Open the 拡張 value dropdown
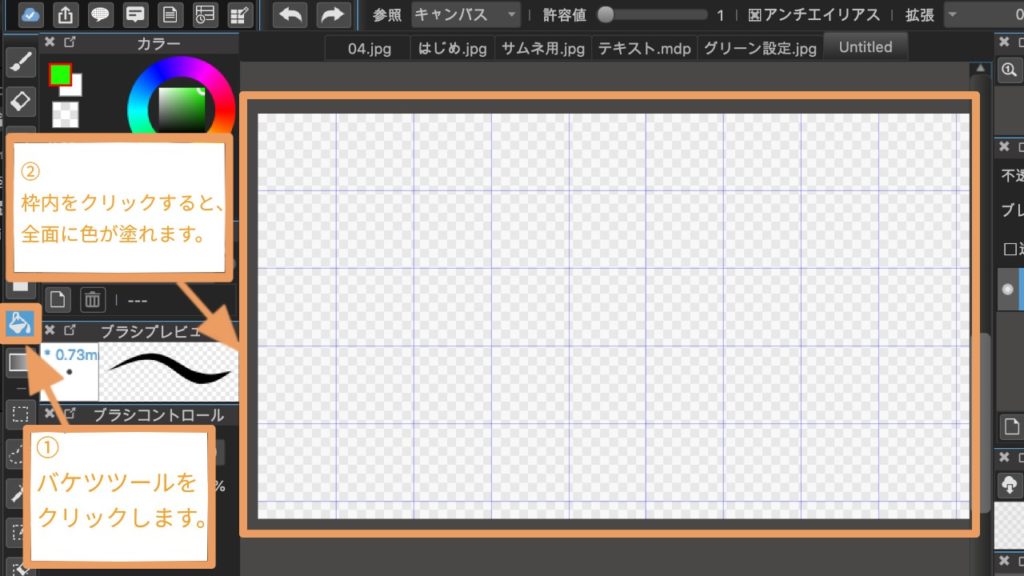 click(x=982, y=15)
